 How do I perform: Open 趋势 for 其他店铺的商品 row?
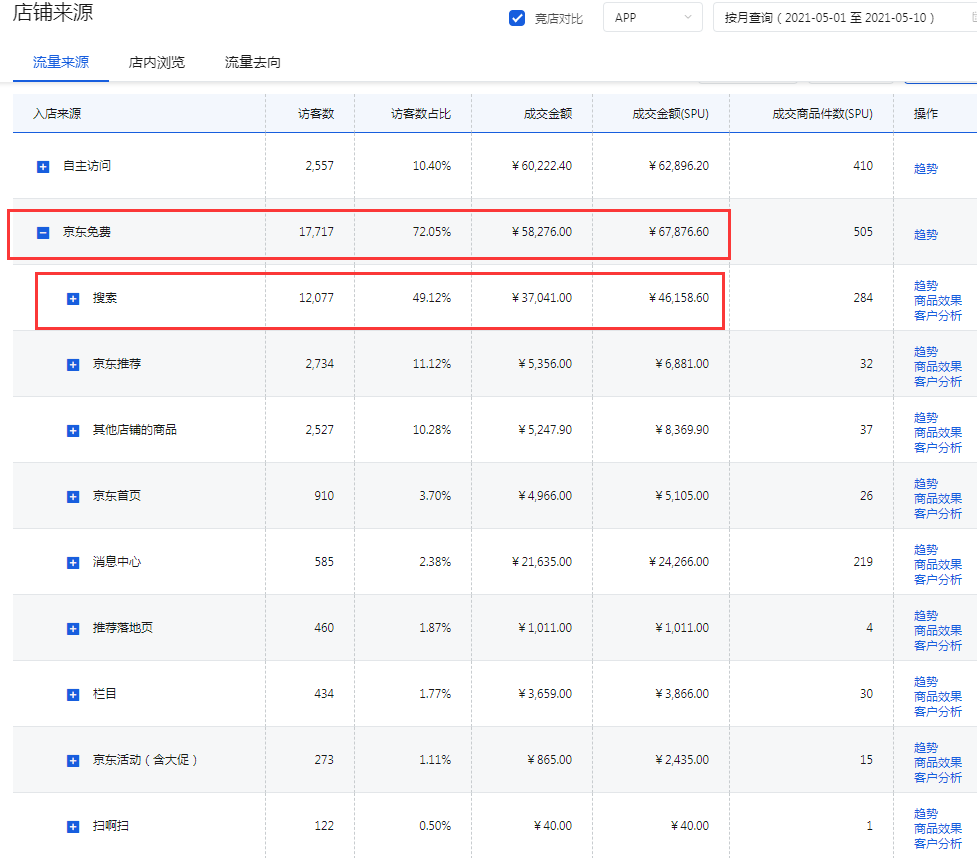pos(925,418)
